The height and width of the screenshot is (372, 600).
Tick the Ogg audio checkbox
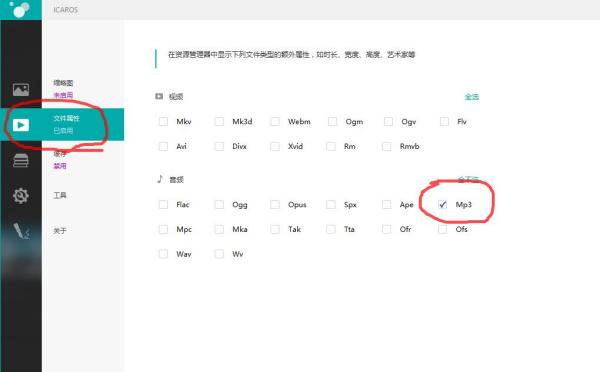click(x=219, y=205)
